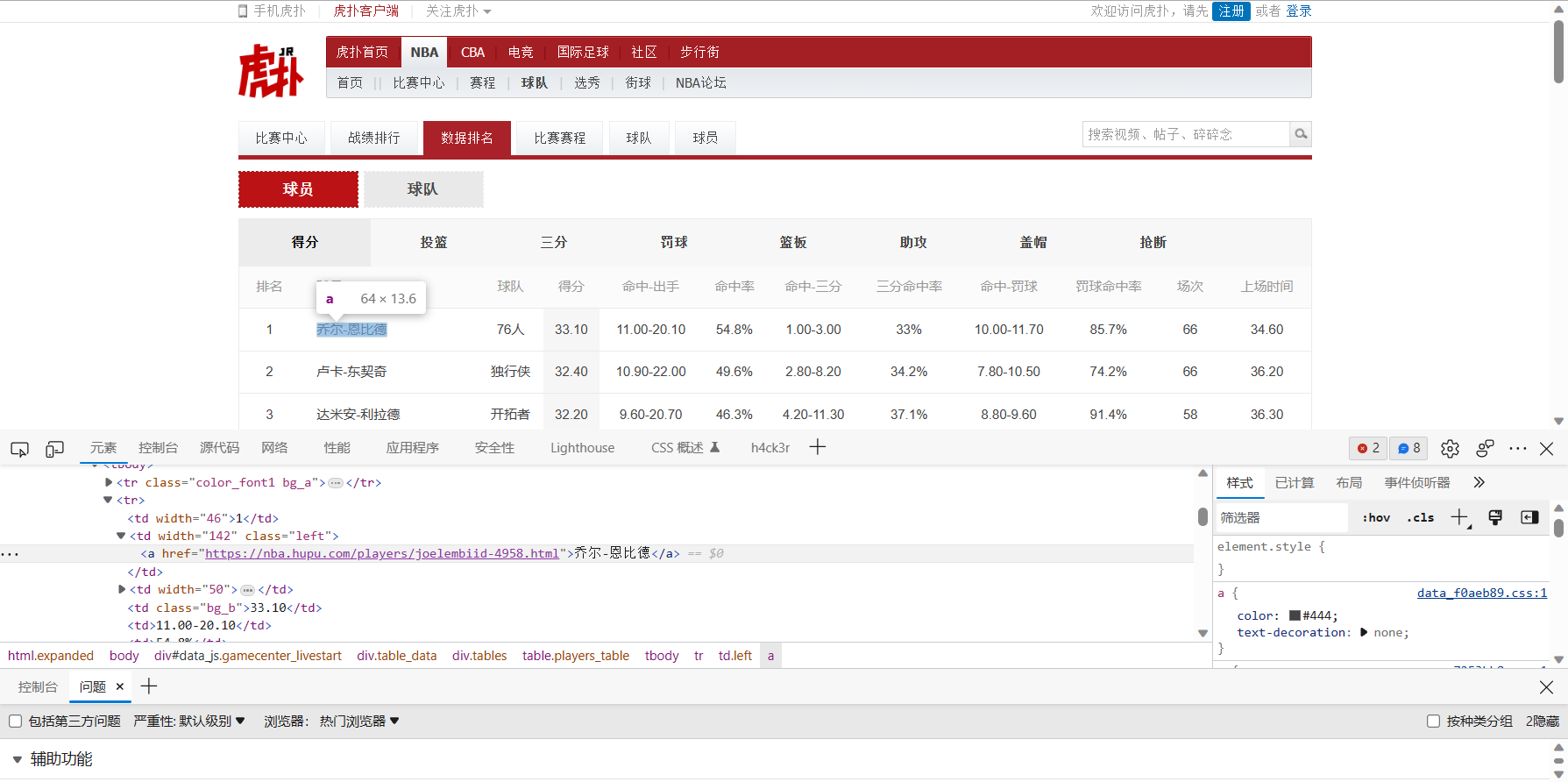Image resolution: width=1568 pixels, height=782 pixels.
Task: Click #444 color swatch
Action: 1295,616
